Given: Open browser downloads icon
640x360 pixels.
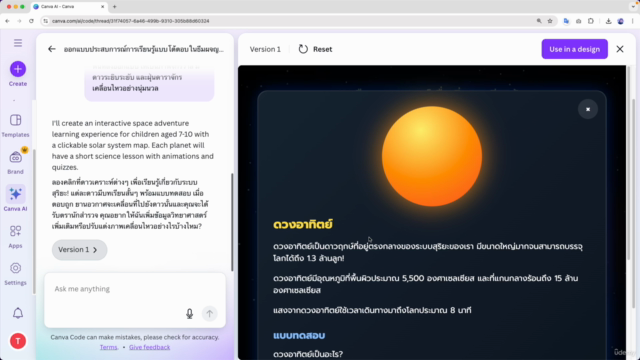Looking at the screenshot, I should (608, 21).
